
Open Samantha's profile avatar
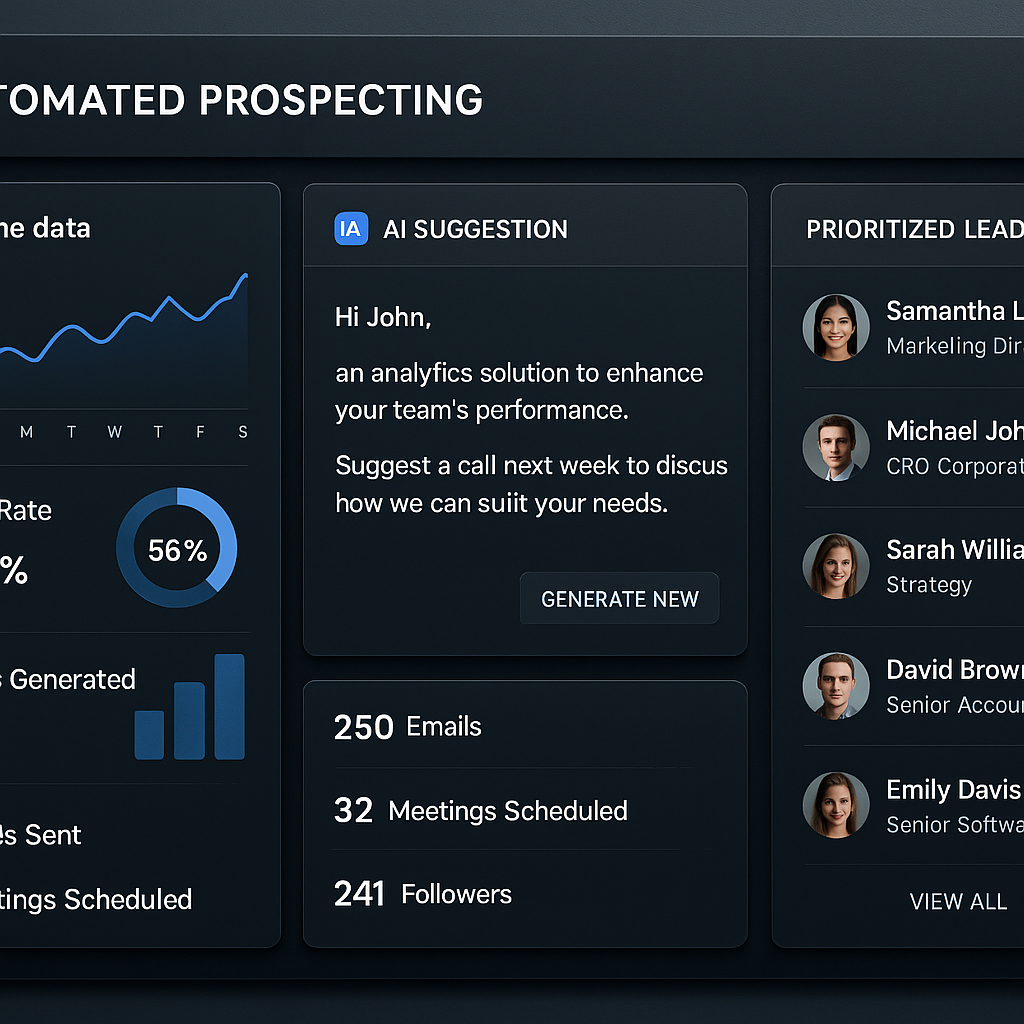[x=836, y=327]
